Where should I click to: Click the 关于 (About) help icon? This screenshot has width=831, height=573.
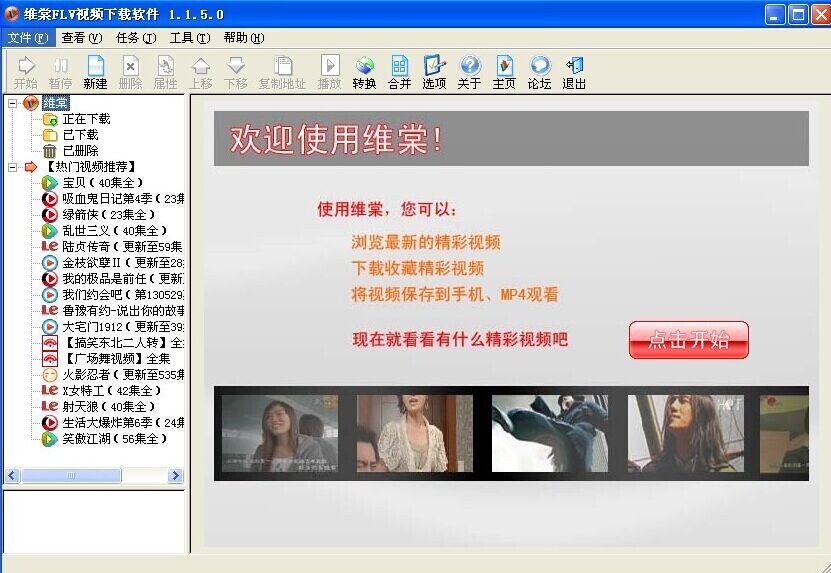469,72
